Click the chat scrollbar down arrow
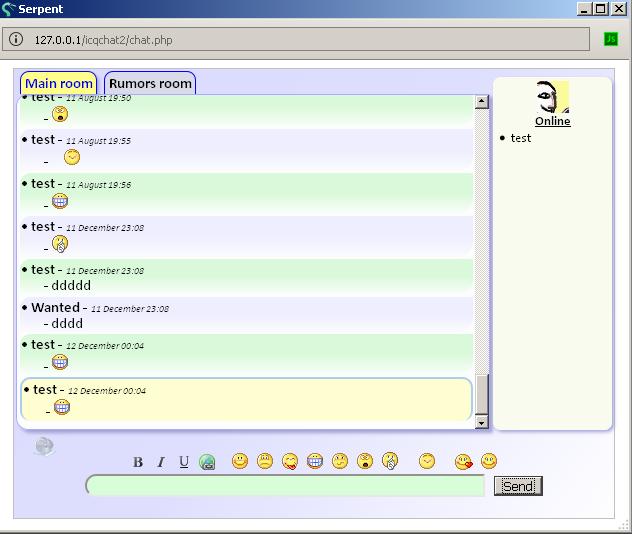The height and width of the screenshot is (534, 632). pos(481,423)
